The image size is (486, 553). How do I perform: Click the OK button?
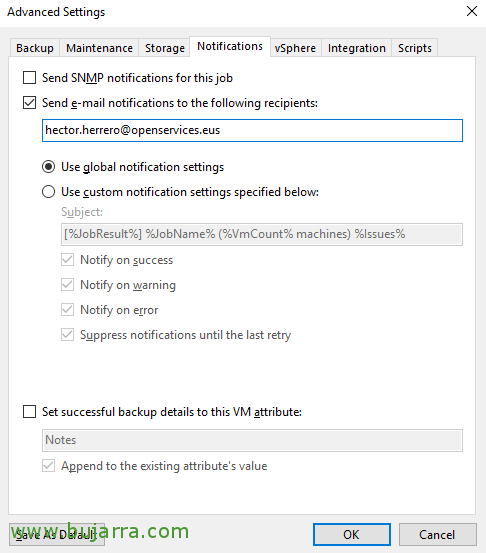[x=352, y=534]
